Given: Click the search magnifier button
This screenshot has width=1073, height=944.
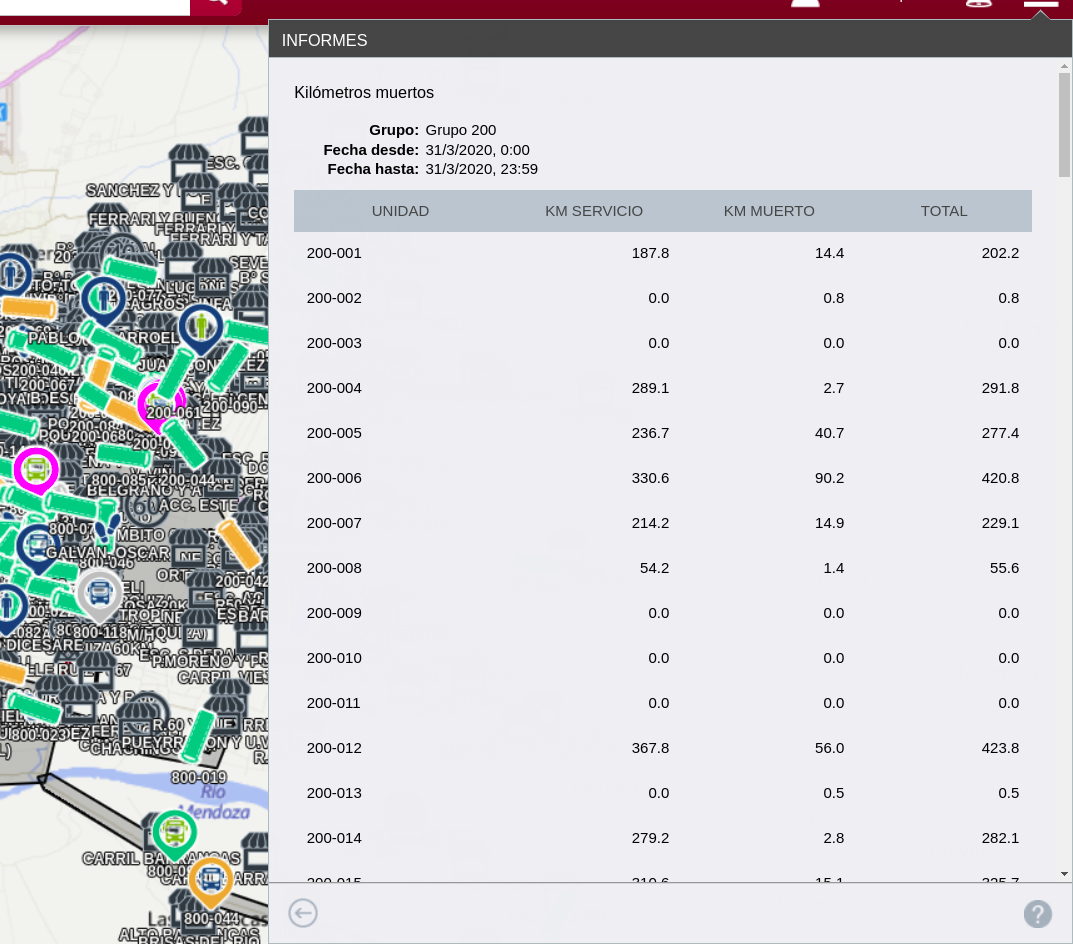Looking at the screenshot, I should pyautogui.click(x=215, y=5).
